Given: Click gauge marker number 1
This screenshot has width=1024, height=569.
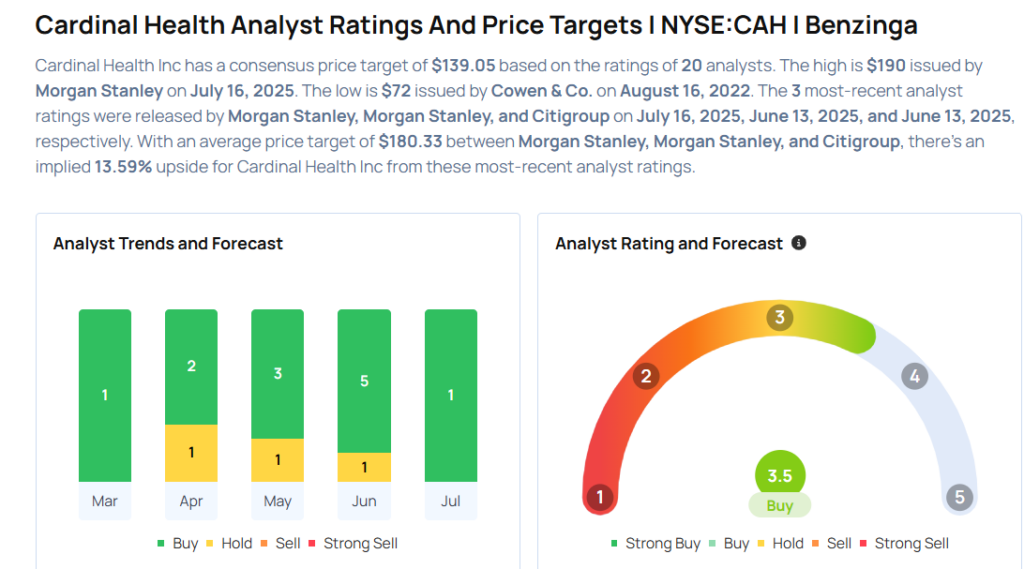Looking at the screenshot, I should (600, 497).
